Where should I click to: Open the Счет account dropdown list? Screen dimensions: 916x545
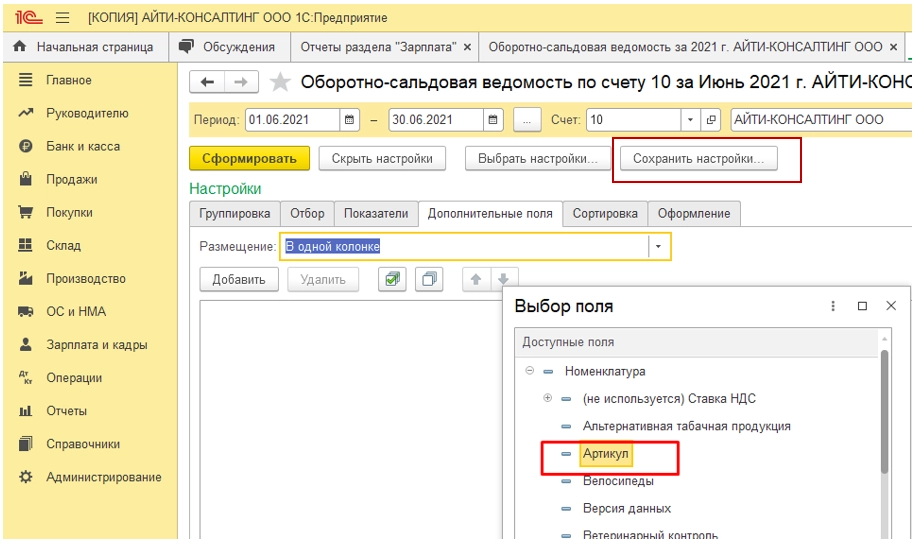(690, 120)
